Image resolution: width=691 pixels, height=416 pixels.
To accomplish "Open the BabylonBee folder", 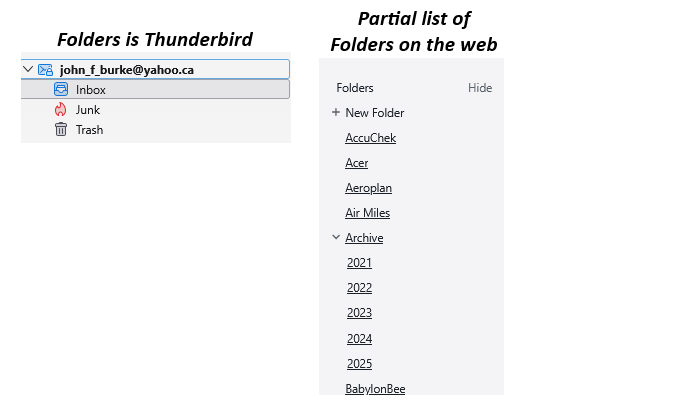I will click(x=375, y=389).
